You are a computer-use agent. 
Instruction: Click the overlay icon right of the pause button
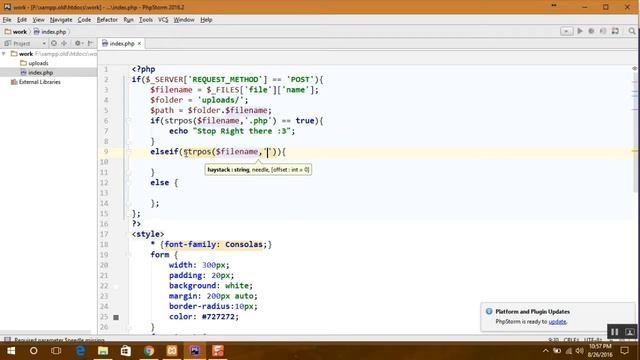pyautogui.click(x=629, y=332)
